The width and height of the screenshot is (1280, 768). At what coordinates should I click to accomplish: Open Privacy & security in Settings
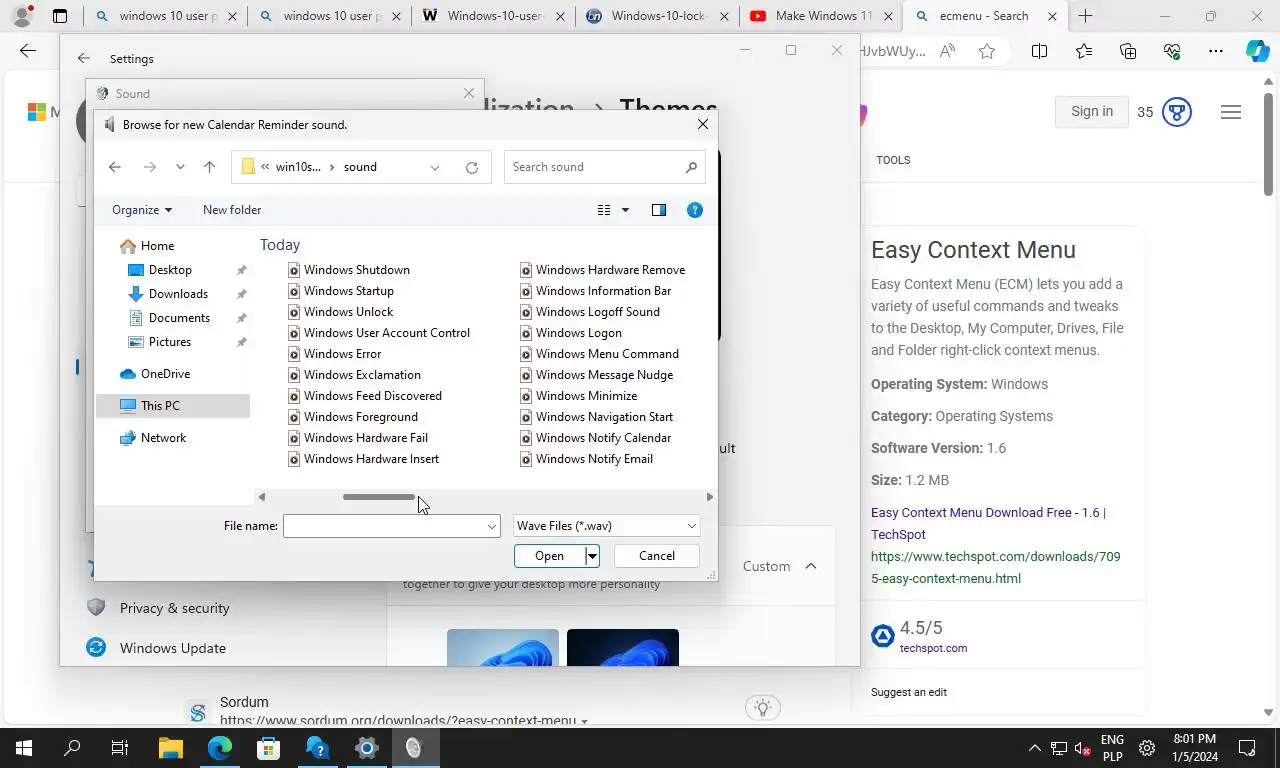(174, 608)
